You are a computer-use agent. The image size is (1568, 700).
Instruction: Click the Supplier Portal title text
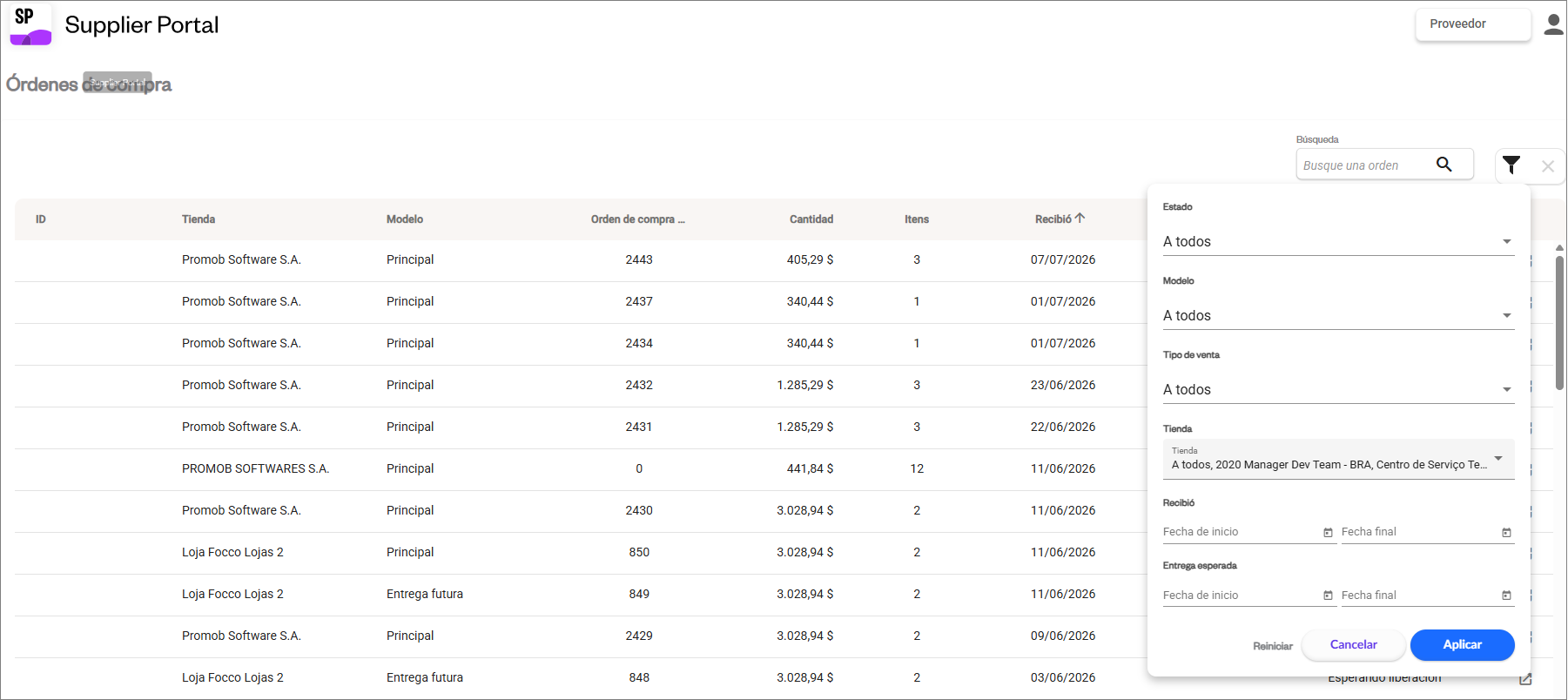tap(142, 24)
